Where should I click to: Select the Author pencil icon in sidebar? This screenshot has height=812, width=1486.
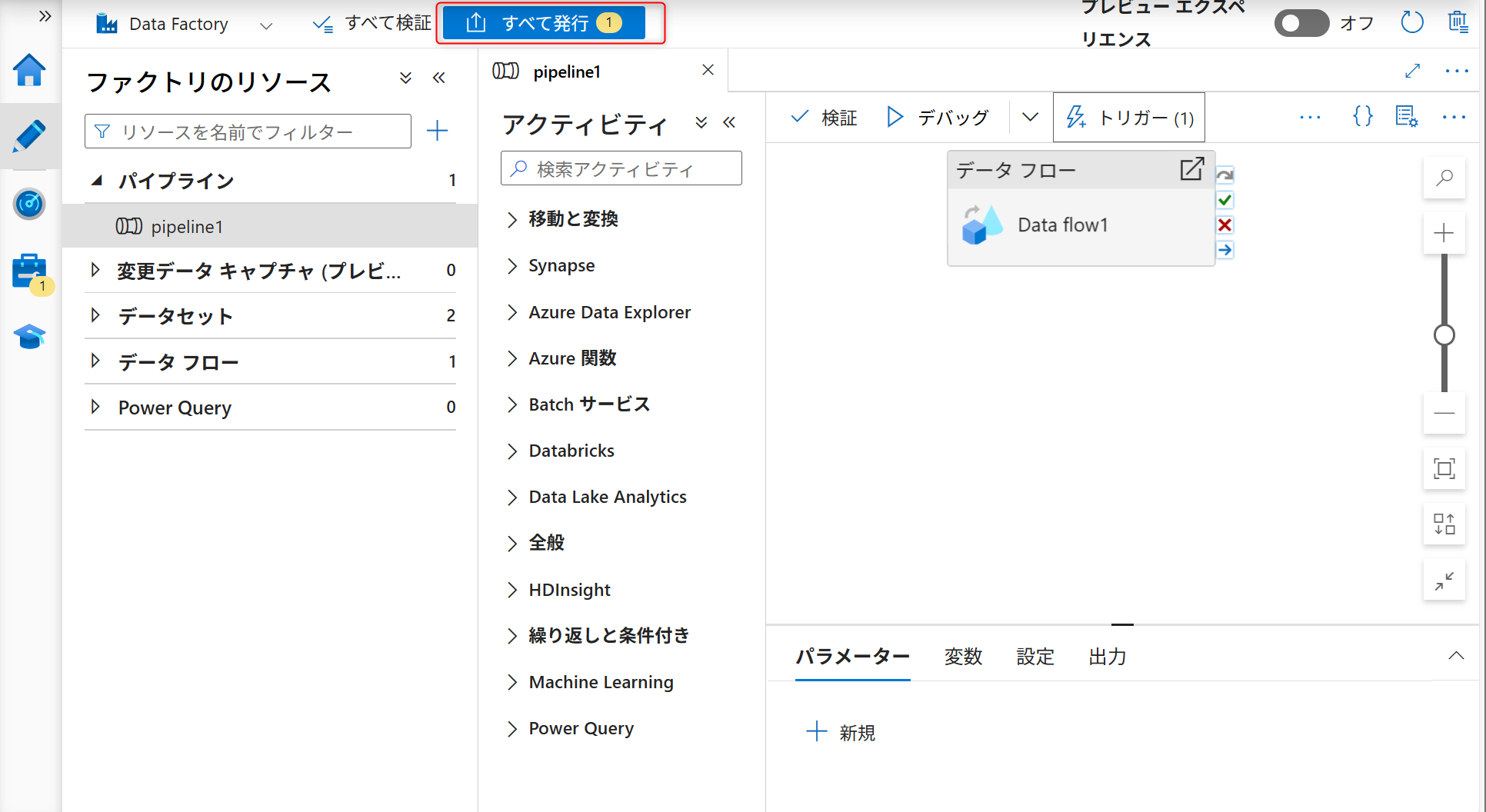click(x=29, y=136)
